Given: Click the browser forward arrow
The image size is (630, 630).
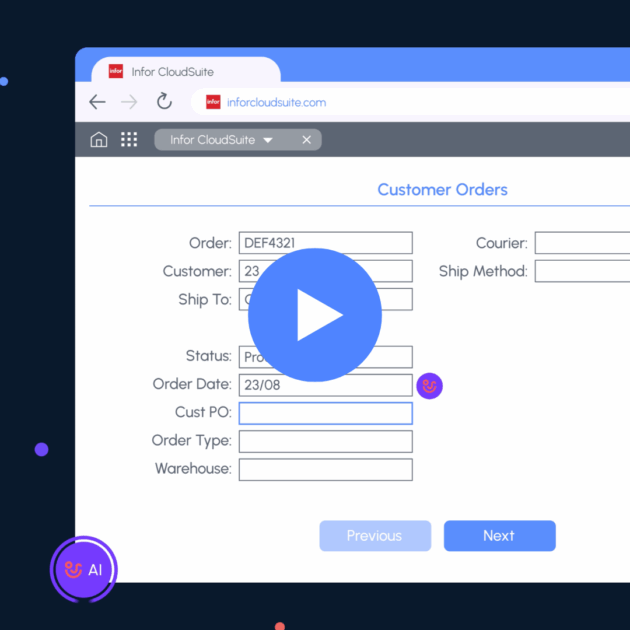Looking at the screenshot, I should (x=129, y=102).
